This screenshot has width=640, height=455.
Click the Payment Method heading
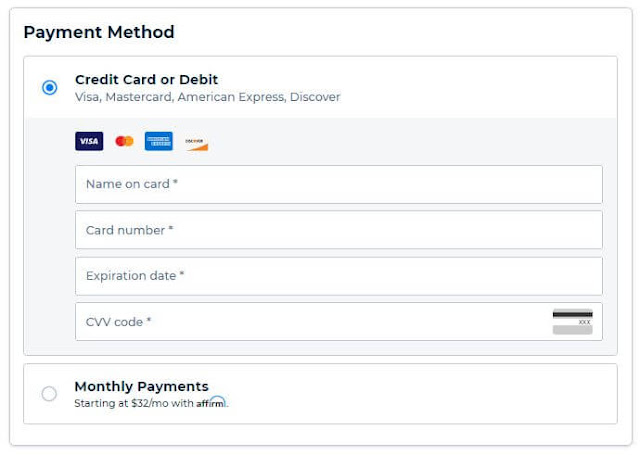[99, 32]
